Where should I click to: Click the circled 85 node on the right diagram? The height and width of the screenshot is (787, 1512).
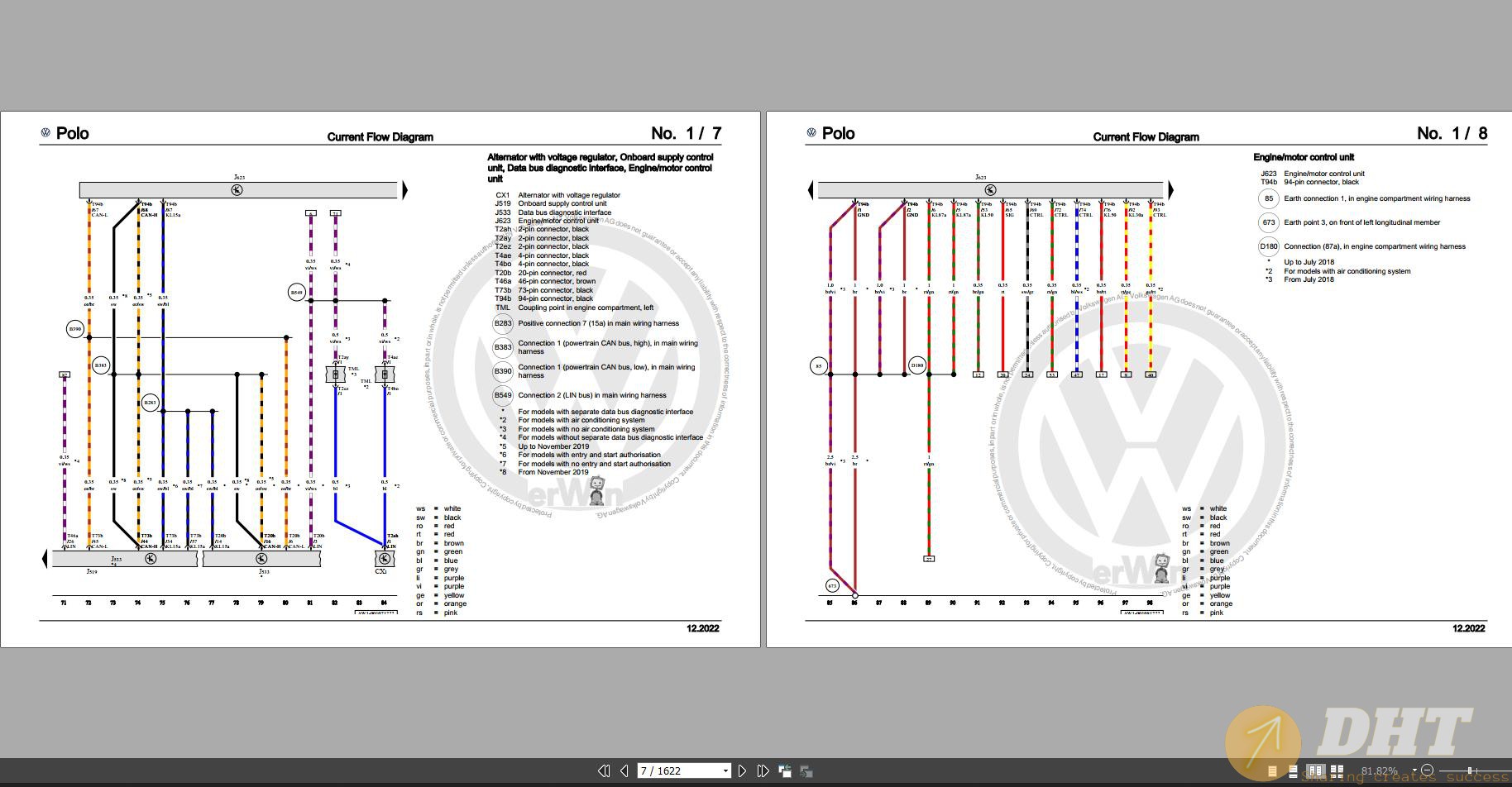pyautogui.click(x=818, y=365)
